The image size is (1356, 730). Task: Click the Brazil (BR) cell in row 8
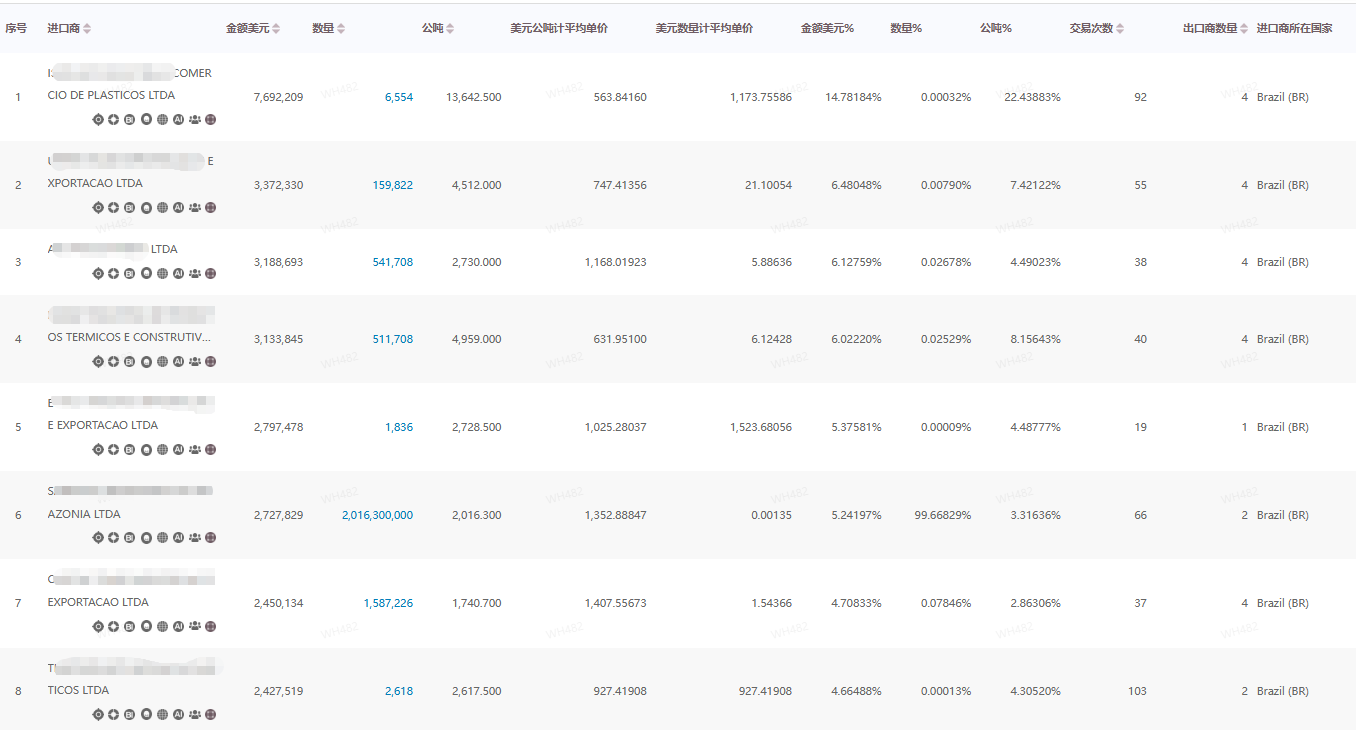1282,691
